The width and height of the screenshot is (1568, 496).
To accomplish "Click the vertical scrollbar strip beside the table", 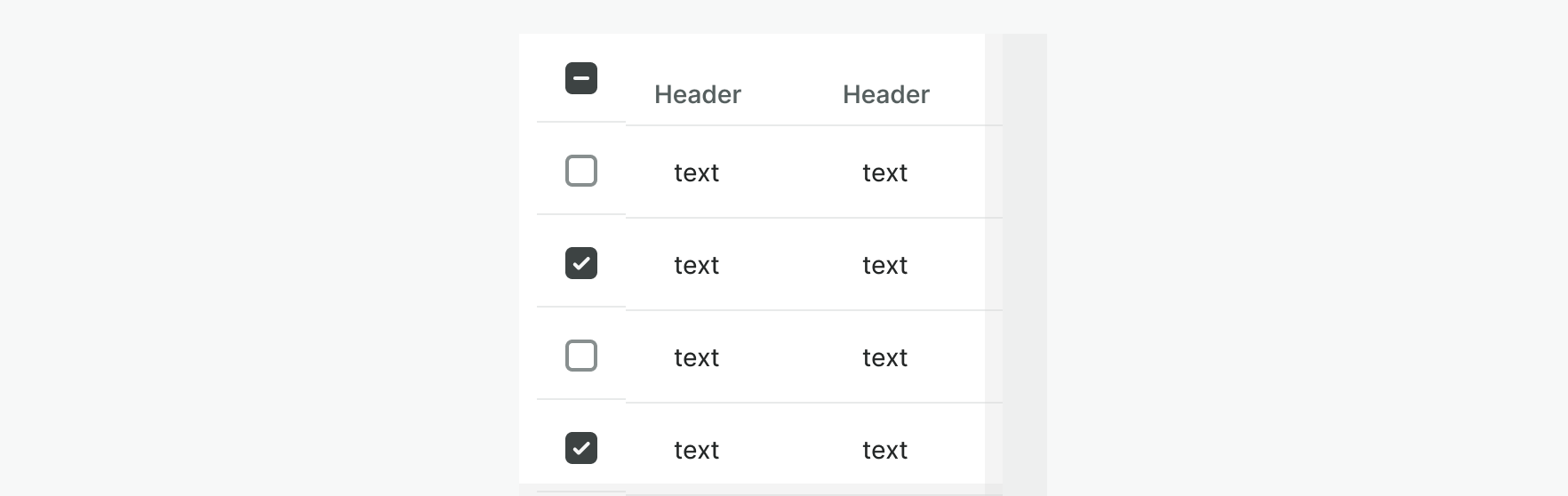I will point(994,258).
